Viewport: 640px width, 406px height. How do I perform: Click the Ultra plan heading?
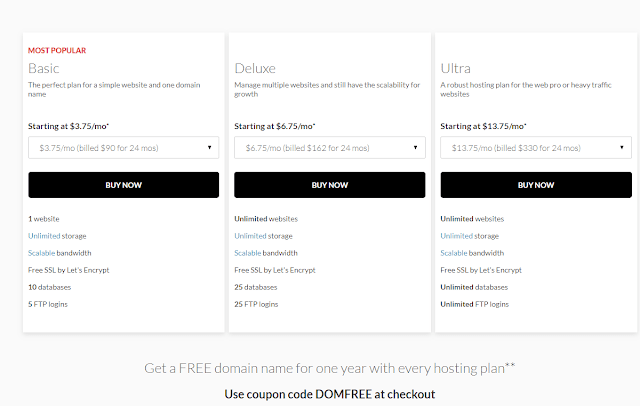pyautogui.click(x=457, y=68)
